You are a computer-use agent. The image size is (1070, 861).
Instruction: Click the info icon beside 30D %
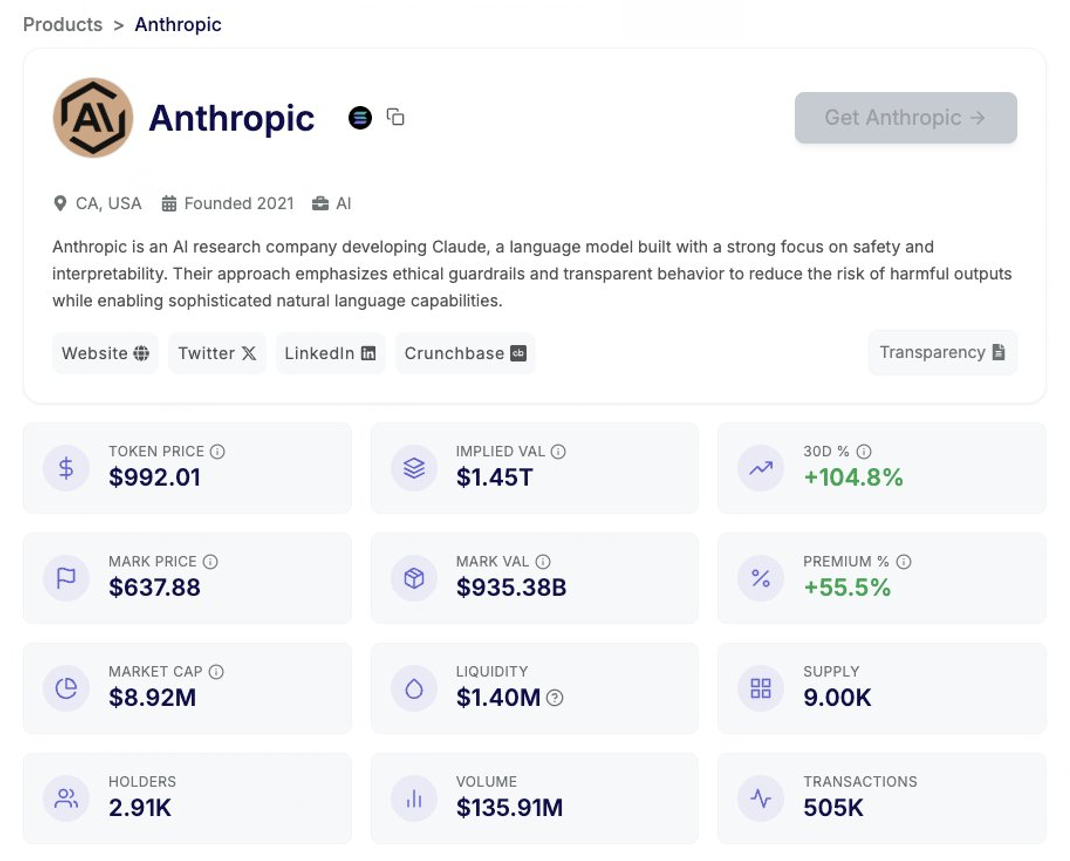pyautogui.click(x=864, y=452)
